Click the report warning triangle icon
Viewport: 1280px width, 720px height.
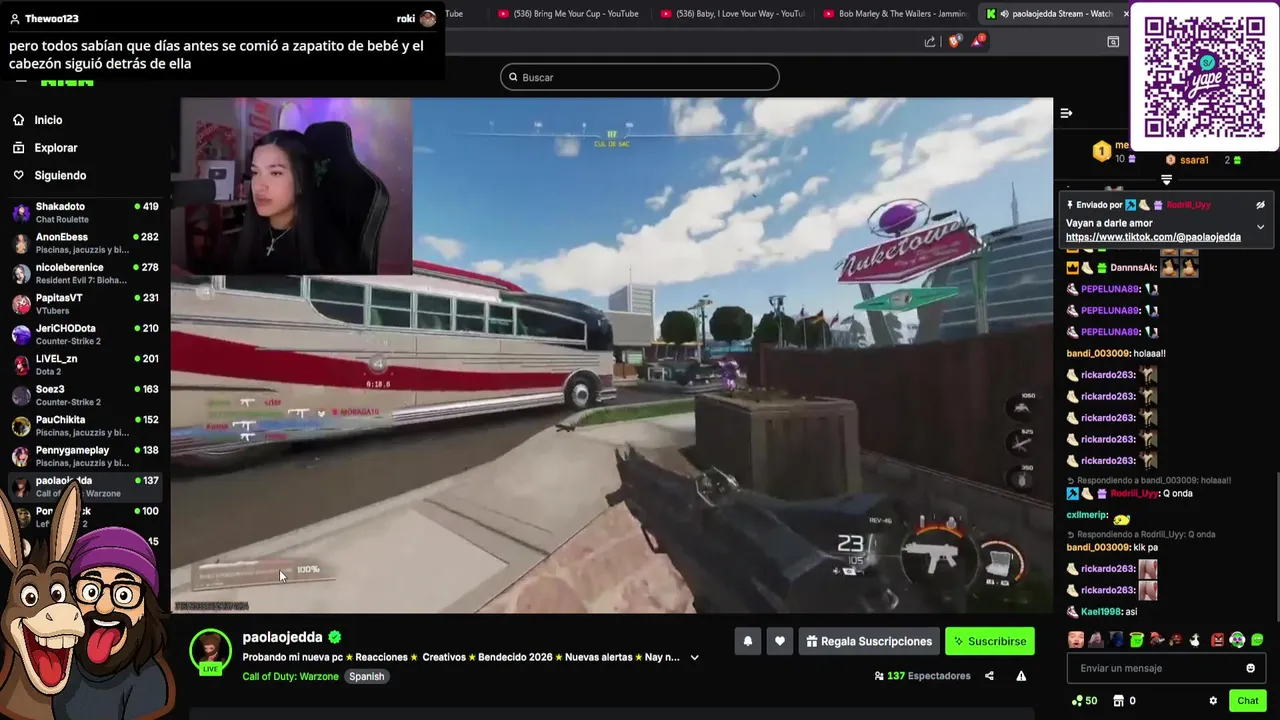click(1021, 676)
